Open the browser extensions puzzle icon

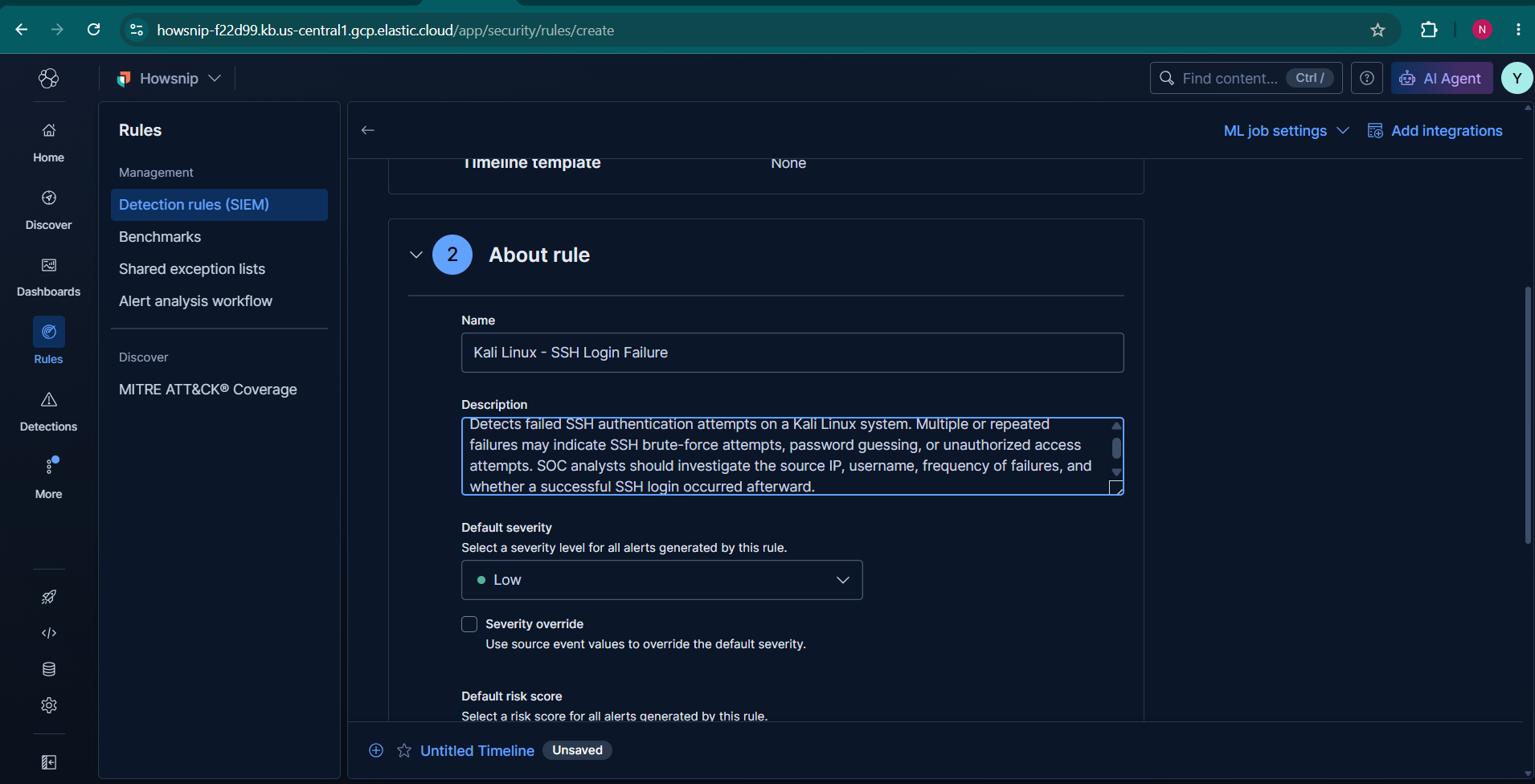pyautogui.click(x=1429, y=30)
